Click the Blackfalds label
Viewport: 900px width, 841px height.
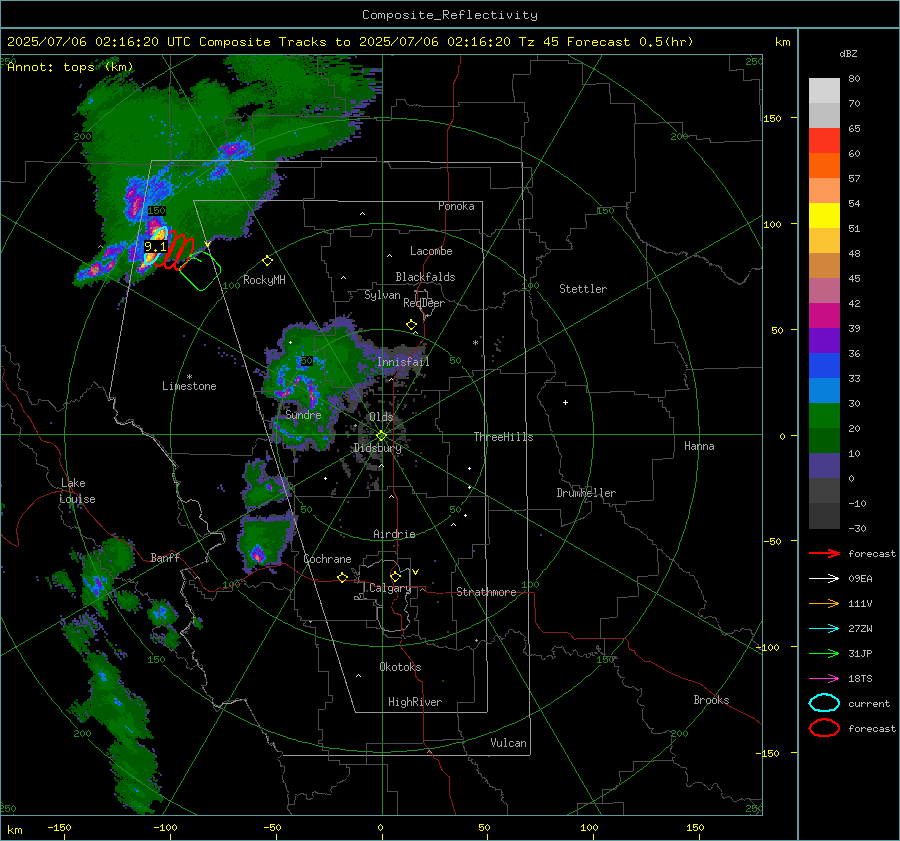tap(425, 277)
